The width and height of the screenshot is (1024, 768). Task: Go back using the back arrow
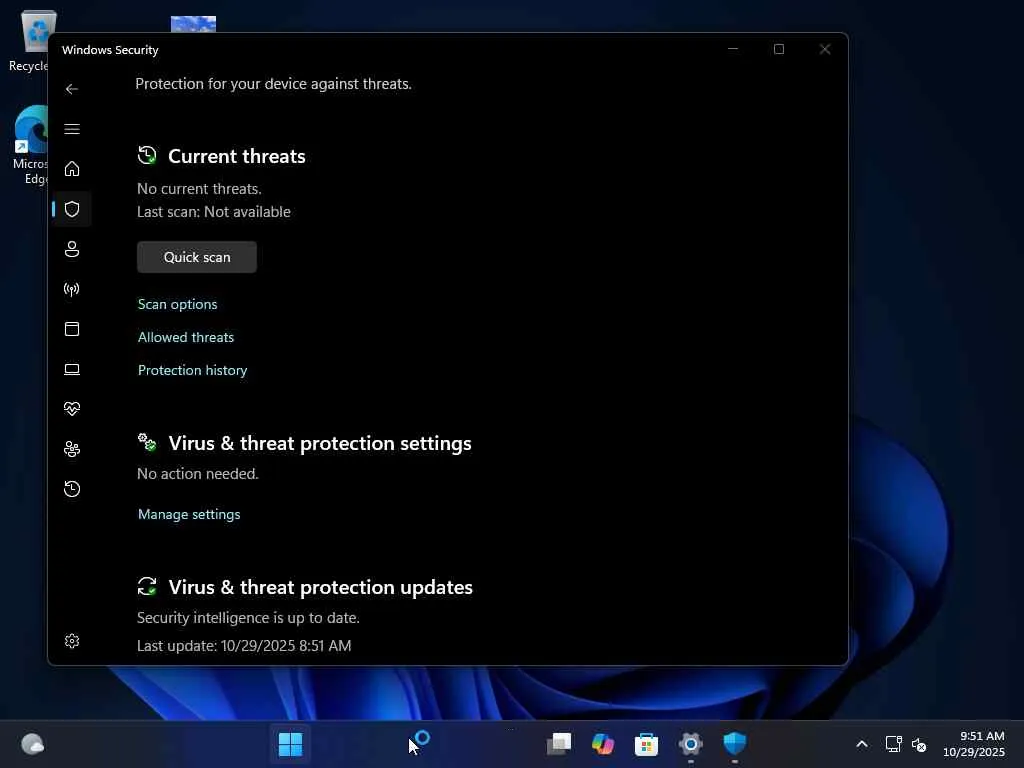tap(72, 89)
